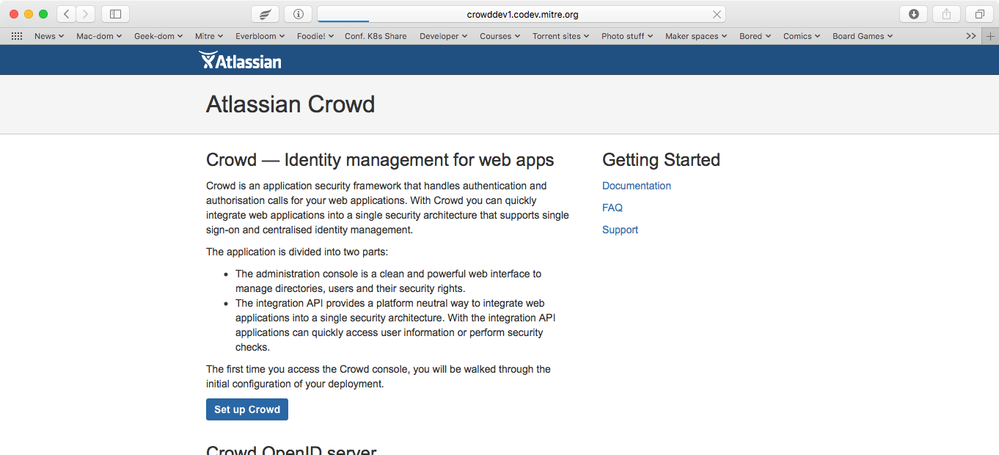The height and width of the screenshot is (455, 999).
Task: Click the text 'The application is divided into two parts:'
Action: point(296,252)
